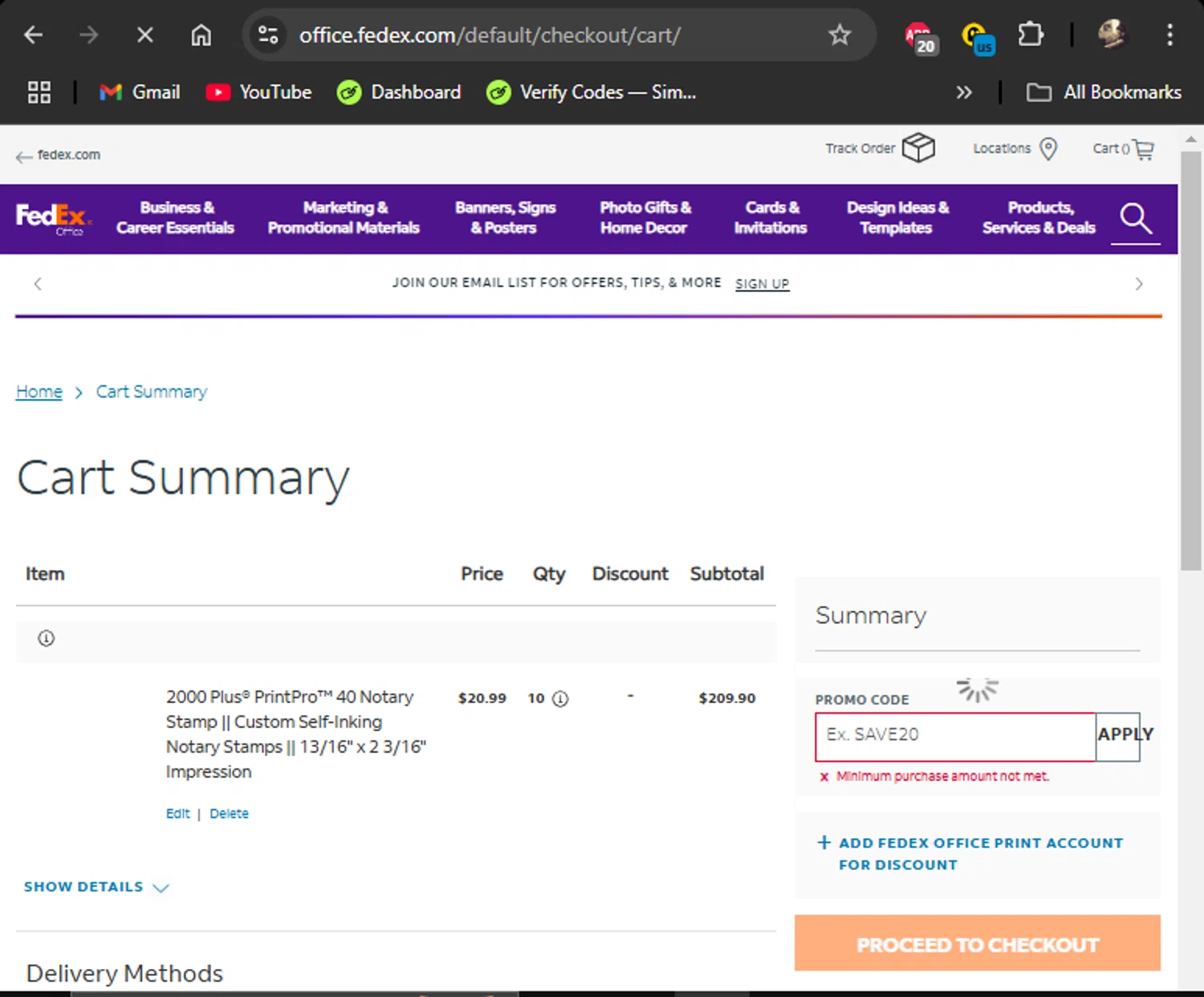Focus the promo code input field
Viewport: 1204px width, 997px height.
[x=955, y=736]
